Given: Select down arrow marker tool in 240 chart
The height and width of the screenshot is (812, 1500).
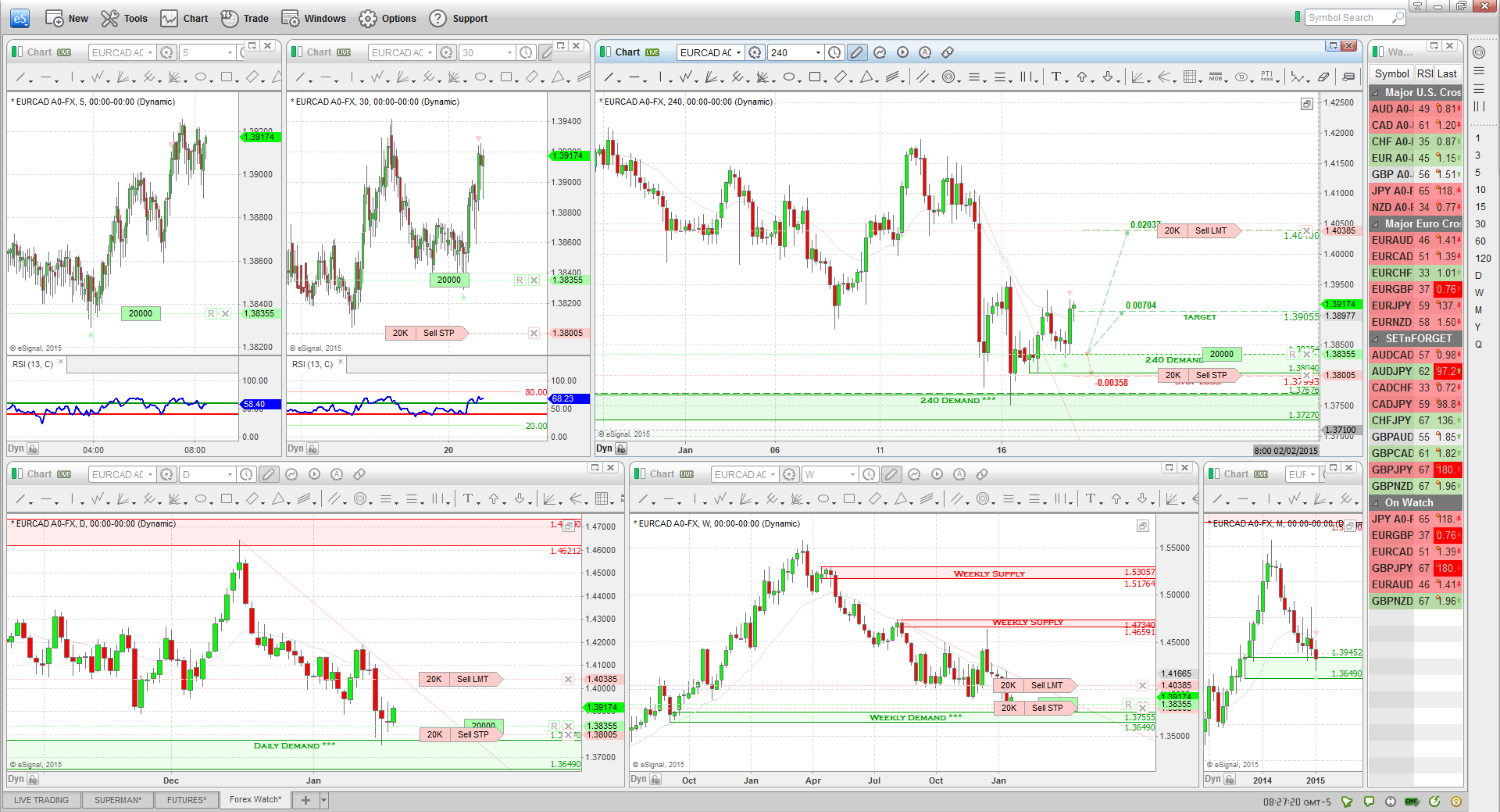Looking at the screenshot, I should pyautogui.click(x=1108, y=77).
